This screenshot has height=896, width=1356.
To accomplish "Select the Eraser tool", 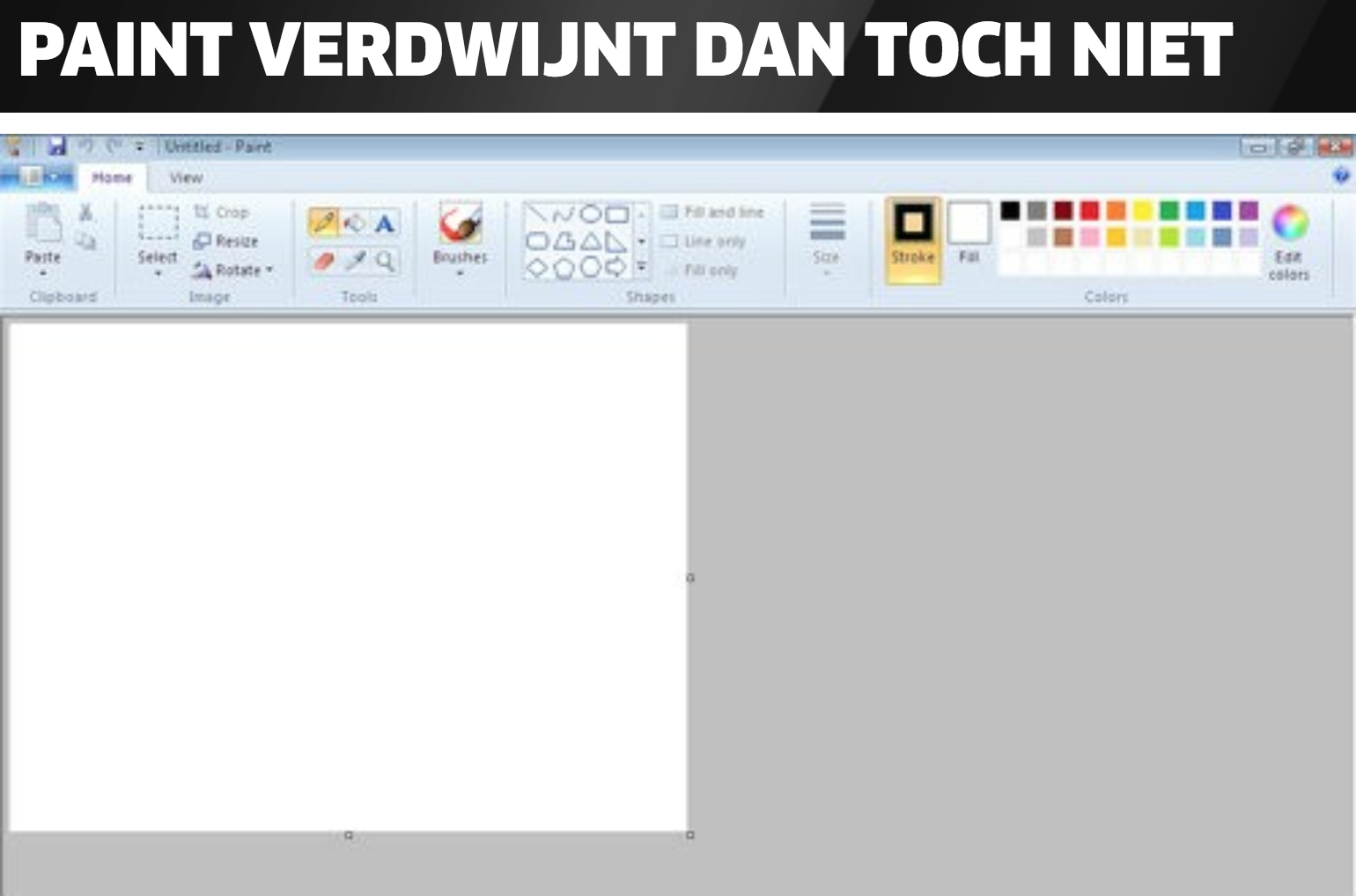I will (x=324, y=261).
